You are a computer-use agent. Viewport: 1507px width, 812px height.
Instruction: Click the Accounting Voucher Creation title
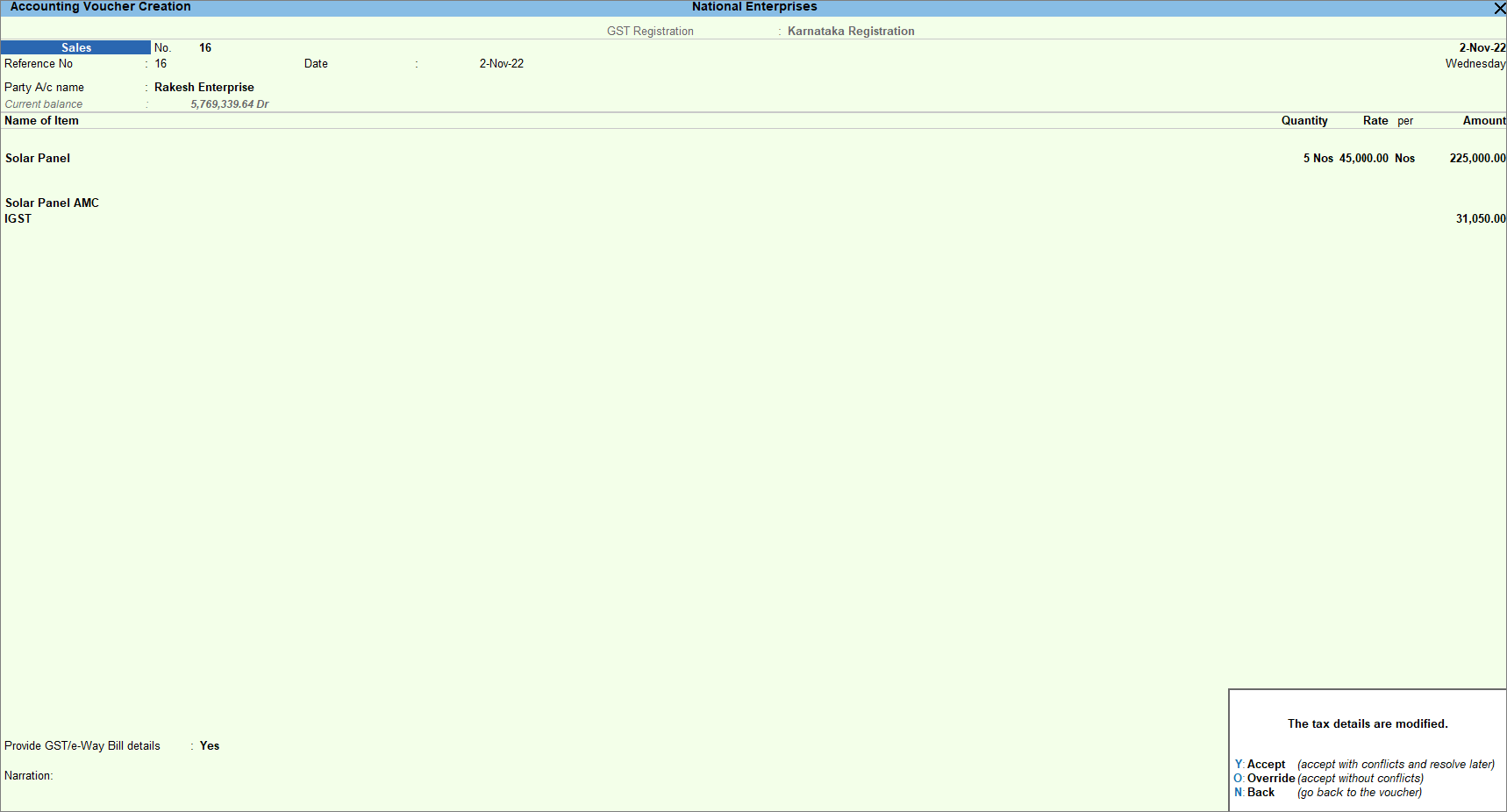(100, 7)
